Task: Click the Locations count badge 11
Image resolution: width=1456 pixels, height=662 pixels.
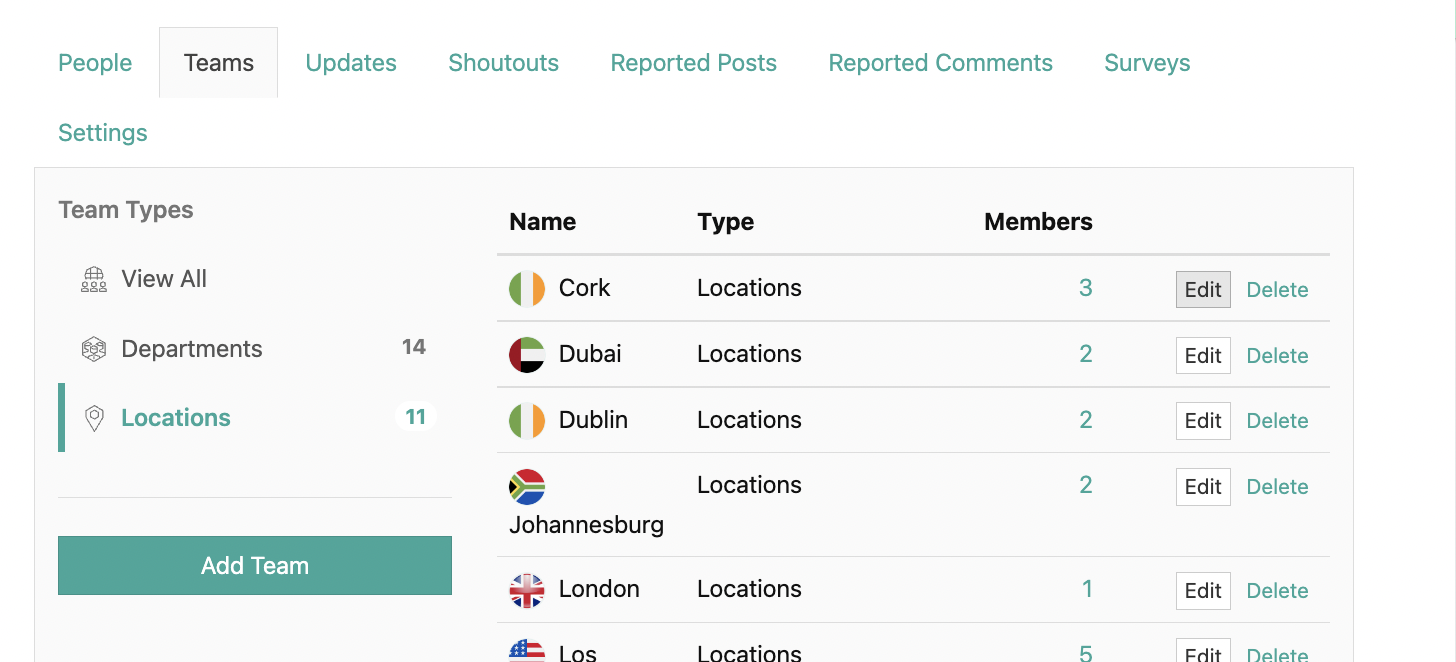Action: click(416, 417)
